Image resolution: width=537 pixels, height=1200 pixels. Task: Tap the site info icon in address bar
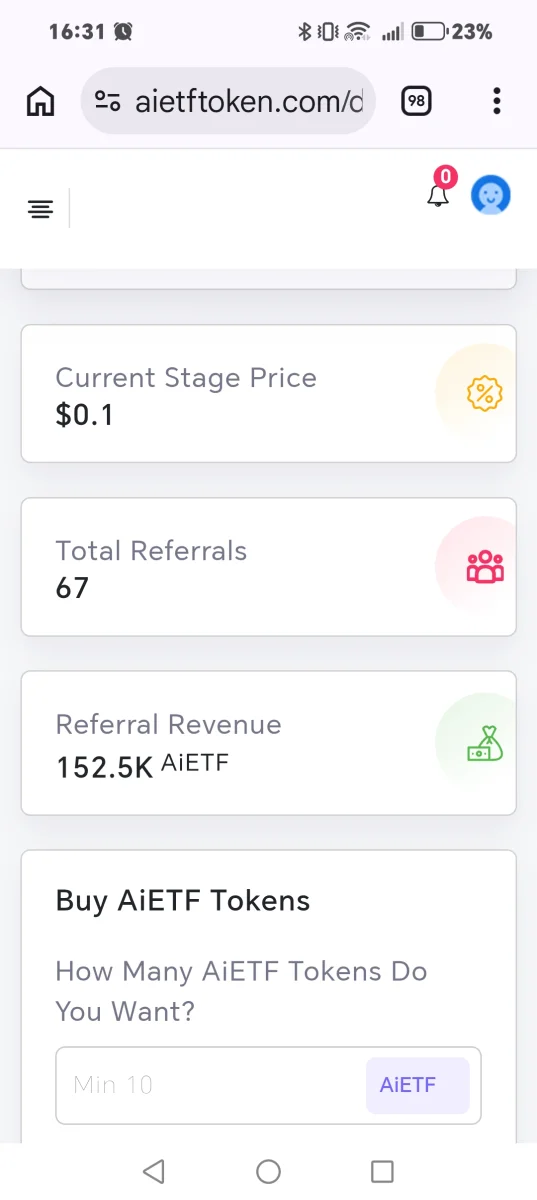pos(107,100)
